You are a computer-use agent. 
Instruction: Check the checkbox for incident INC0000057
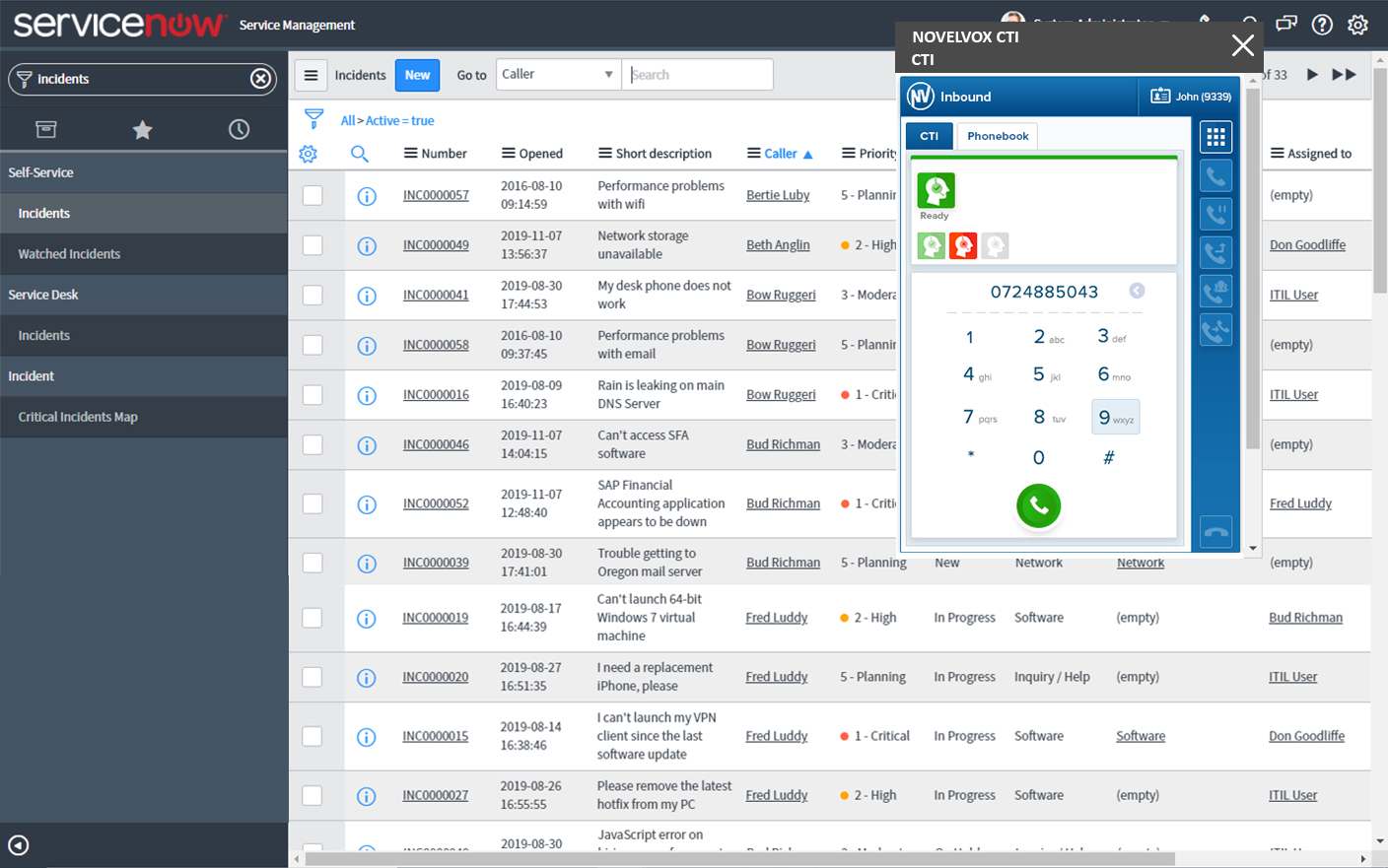(x=313, y=195)
